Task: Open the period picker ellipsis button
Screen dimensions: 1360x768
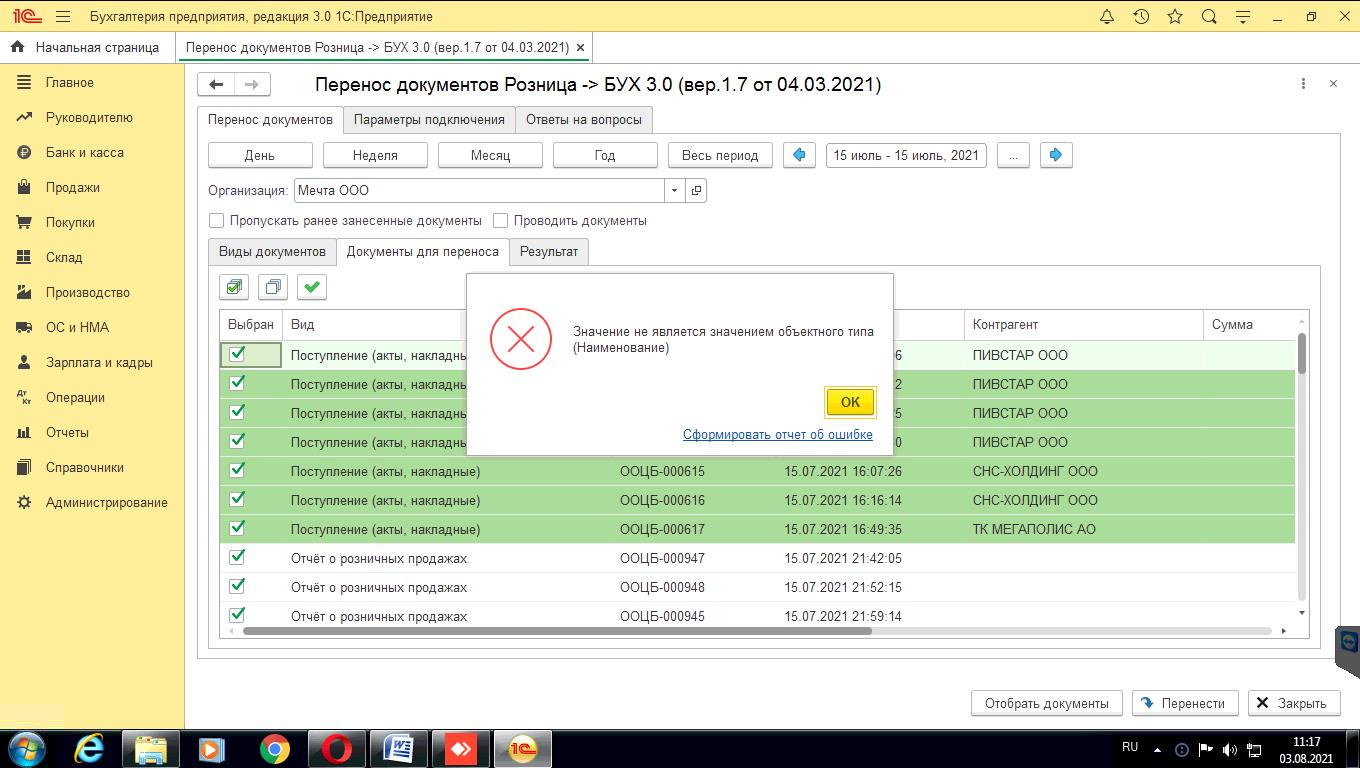Action: (x=1013, y=155)
